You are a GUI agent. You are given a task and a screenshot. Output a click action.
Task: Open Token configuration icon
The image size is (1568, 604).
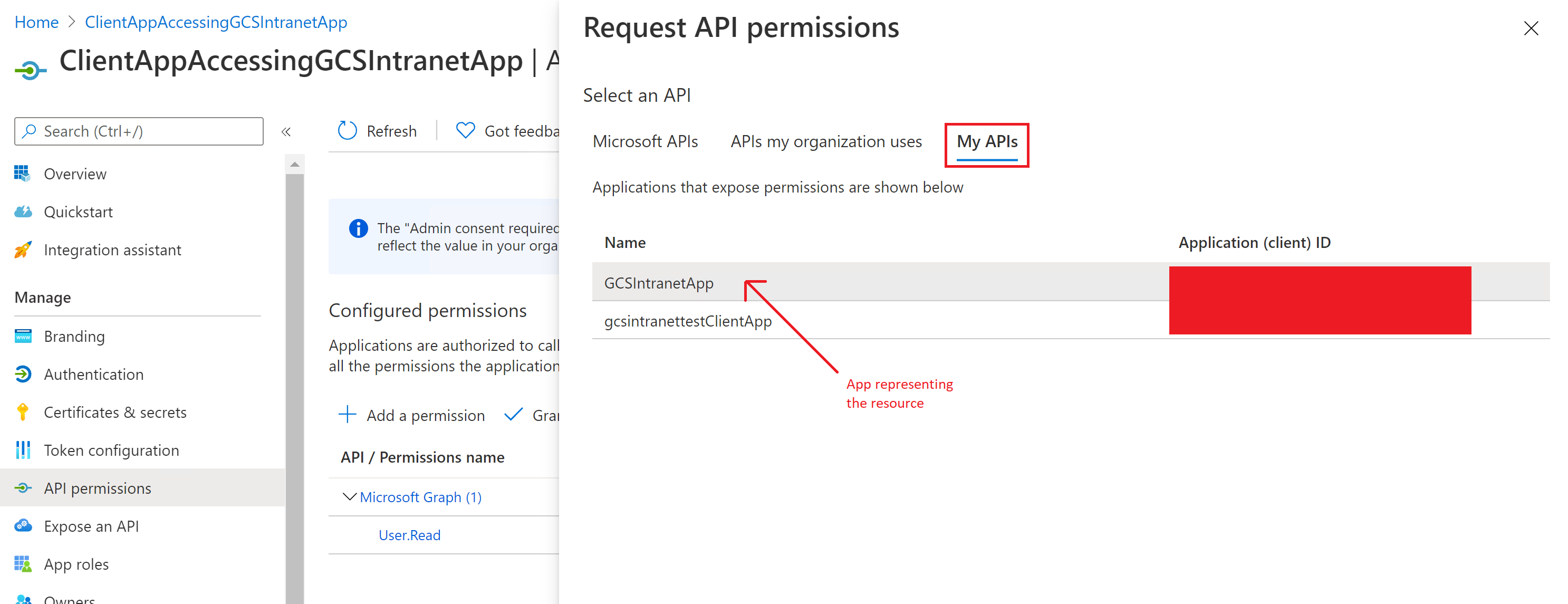(x=23, y=450)
